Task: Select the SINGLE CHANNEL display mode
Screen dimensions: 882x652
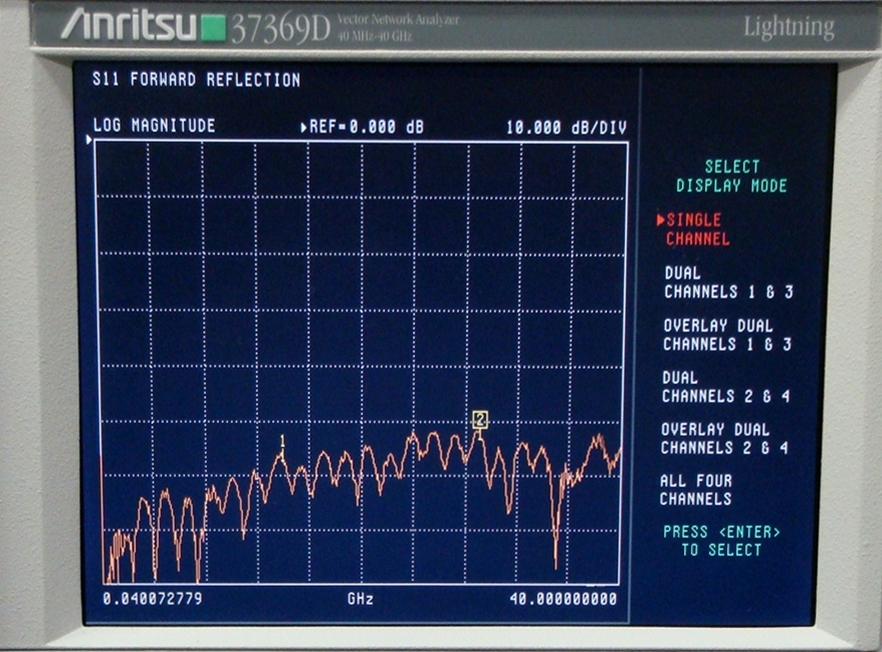Action: click(x=698, y=230)
